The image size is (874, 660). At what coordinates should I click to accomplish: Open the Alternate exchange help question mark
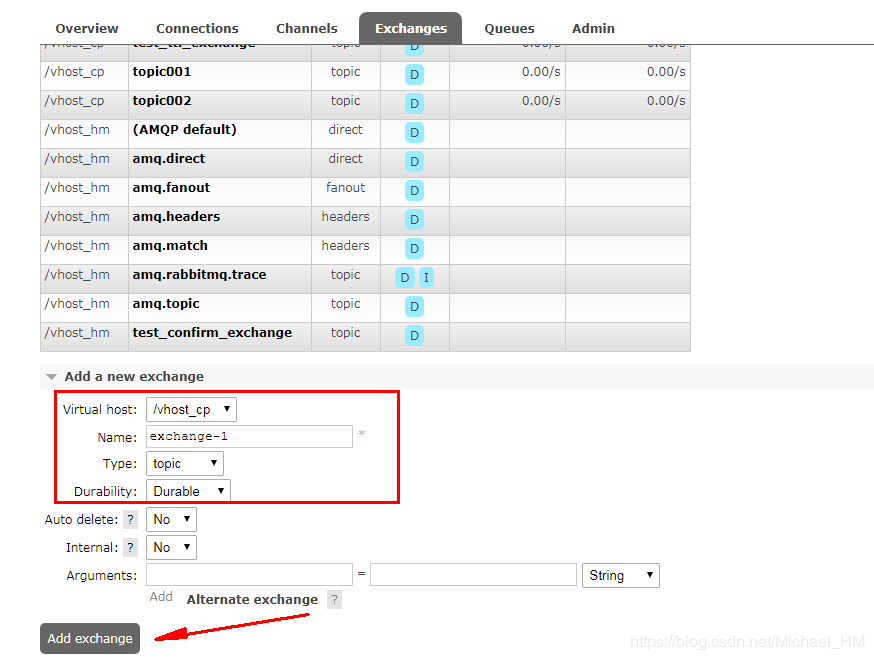coord(334,599)
